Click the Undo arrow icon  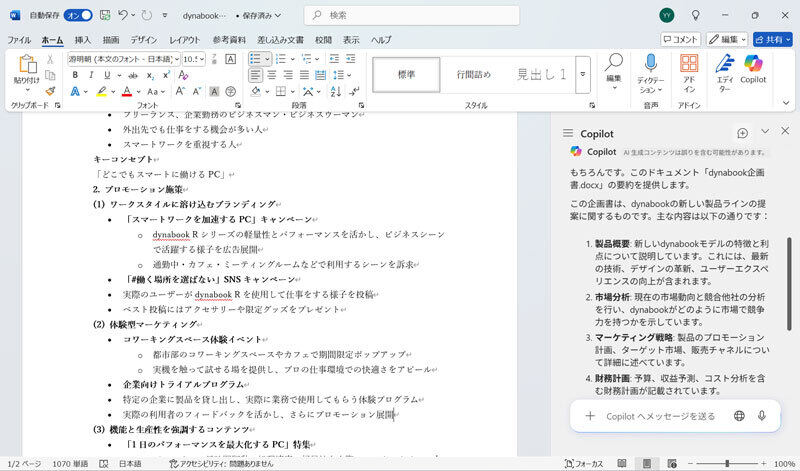tap(122, 15)
